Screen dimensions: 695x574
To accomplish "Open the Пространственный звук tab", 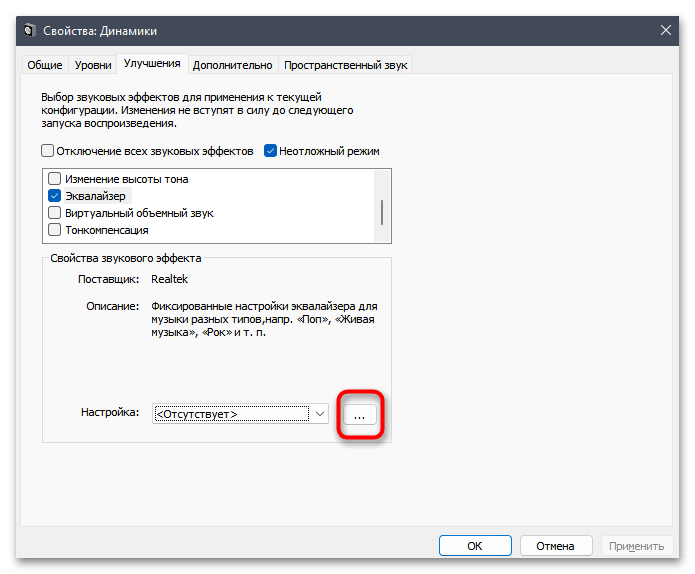I will [x=345, y=65].
